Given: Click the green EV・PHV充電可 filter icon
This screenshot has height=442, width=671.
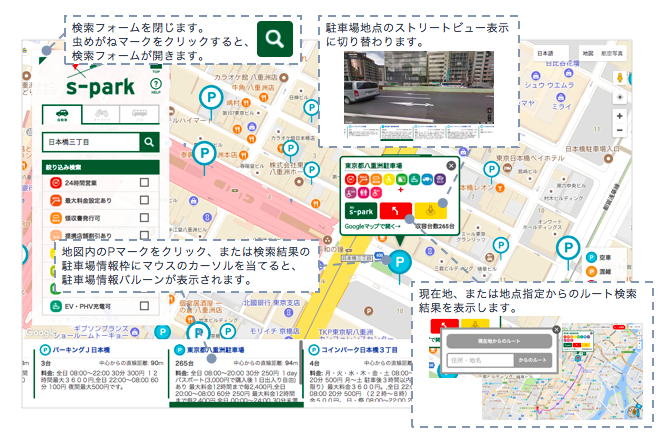Looking at the screenshot, I should tap(56, 306).
